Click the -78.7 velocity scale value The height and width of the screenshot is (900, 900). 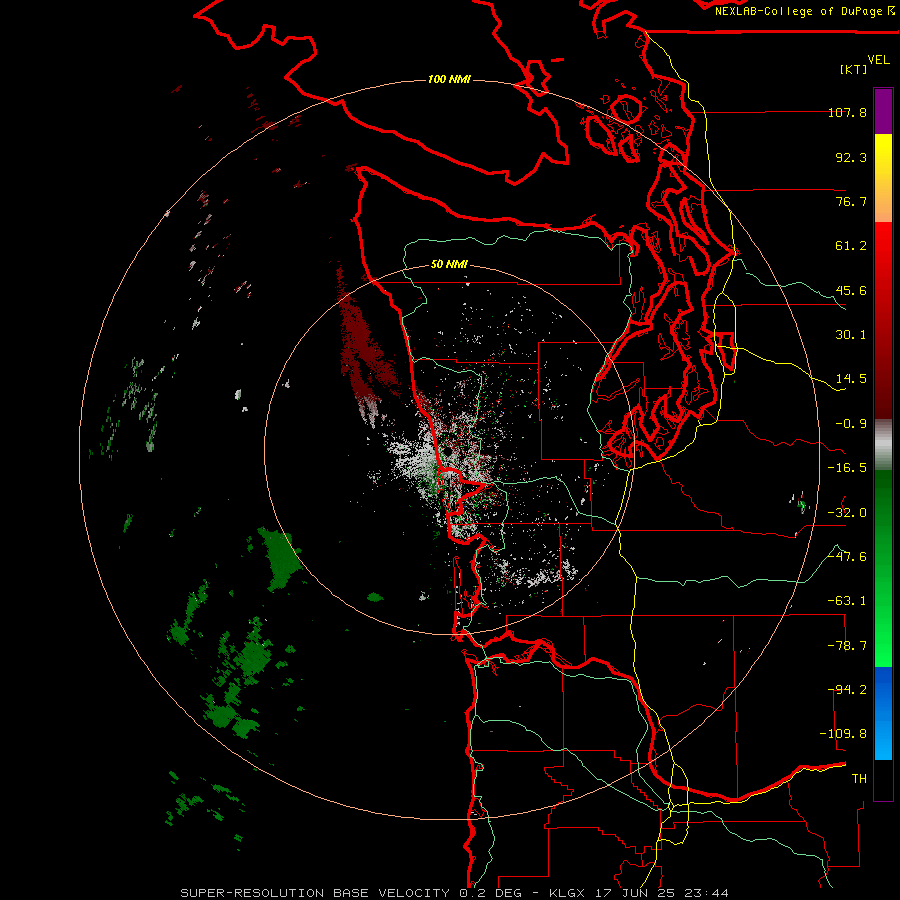click(x=847, y=646)
